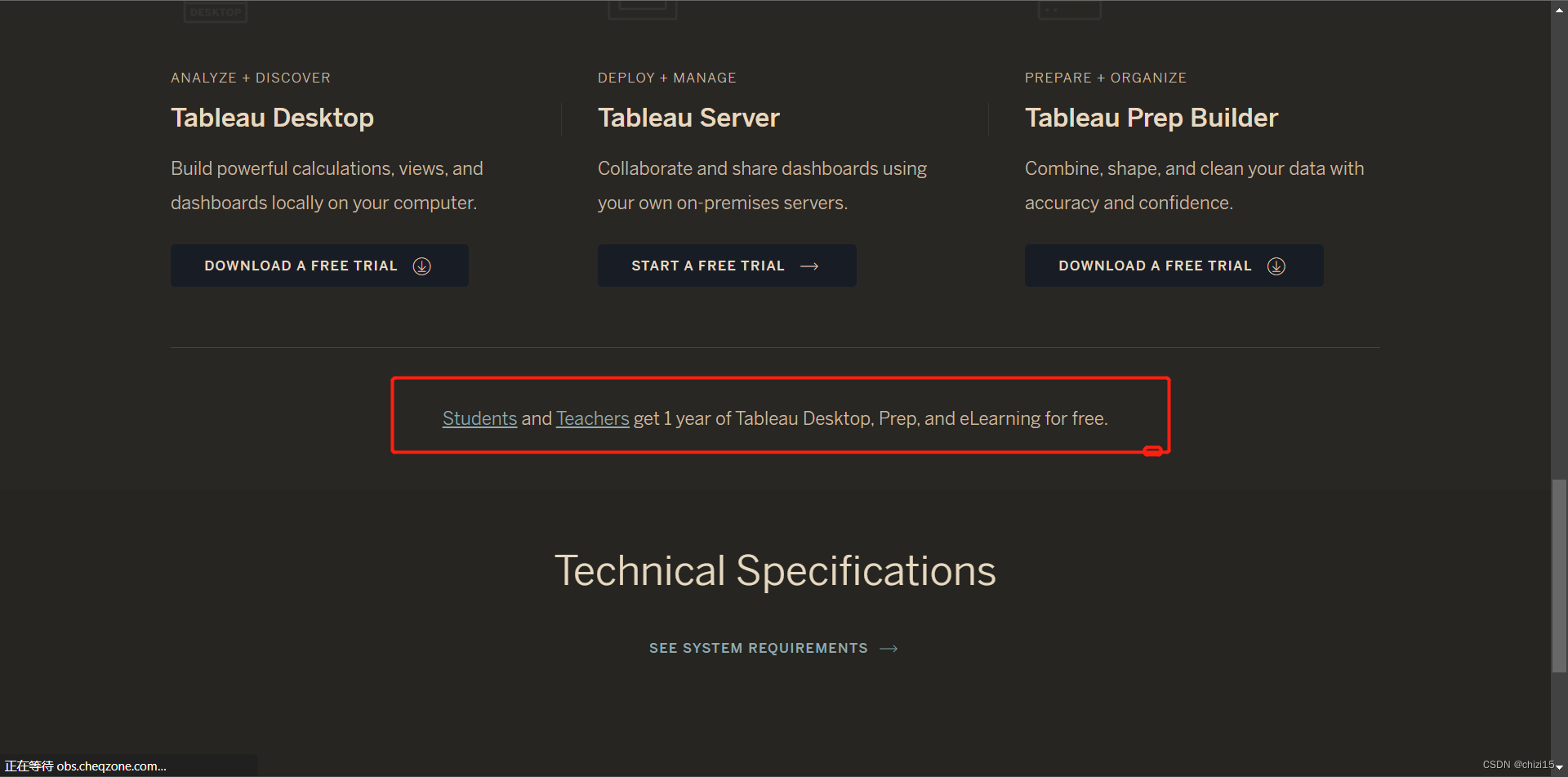
Task: Click the browser status text obs.cheqzone.com
Action: [x=86, y=766]
